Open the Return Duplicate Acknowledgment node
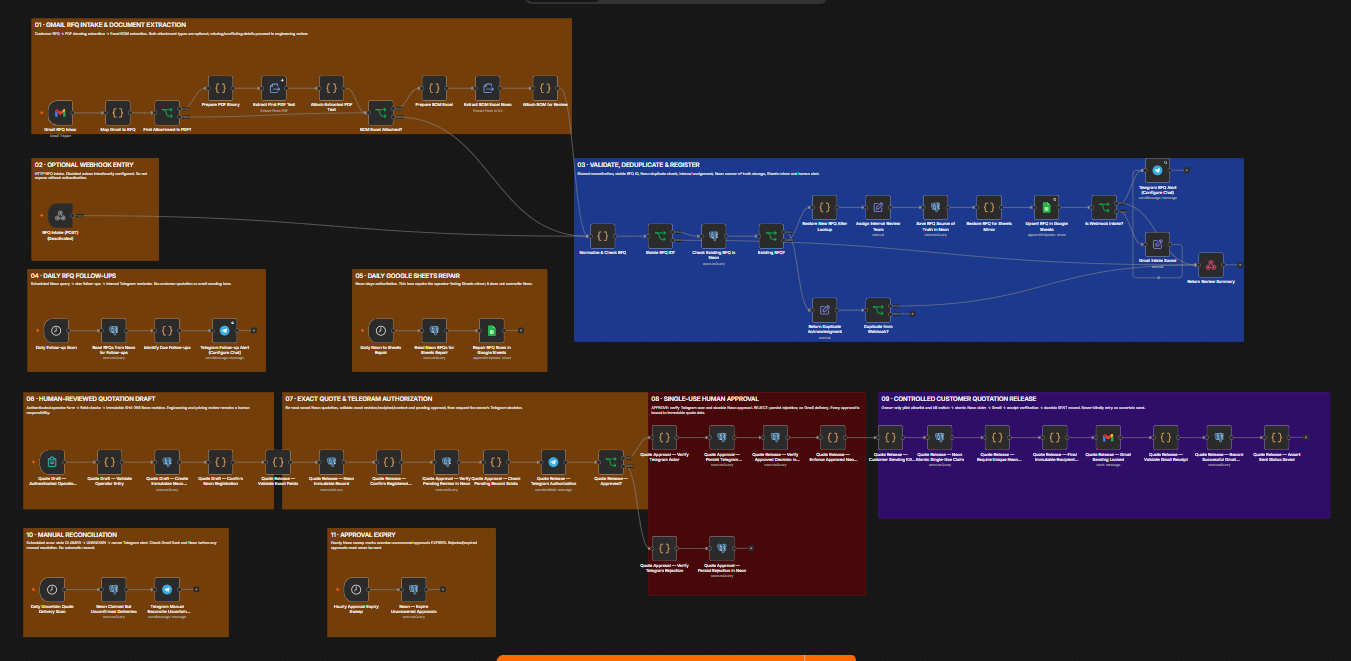The width and height of the screenshot is (1351, 661). (824, 308)
